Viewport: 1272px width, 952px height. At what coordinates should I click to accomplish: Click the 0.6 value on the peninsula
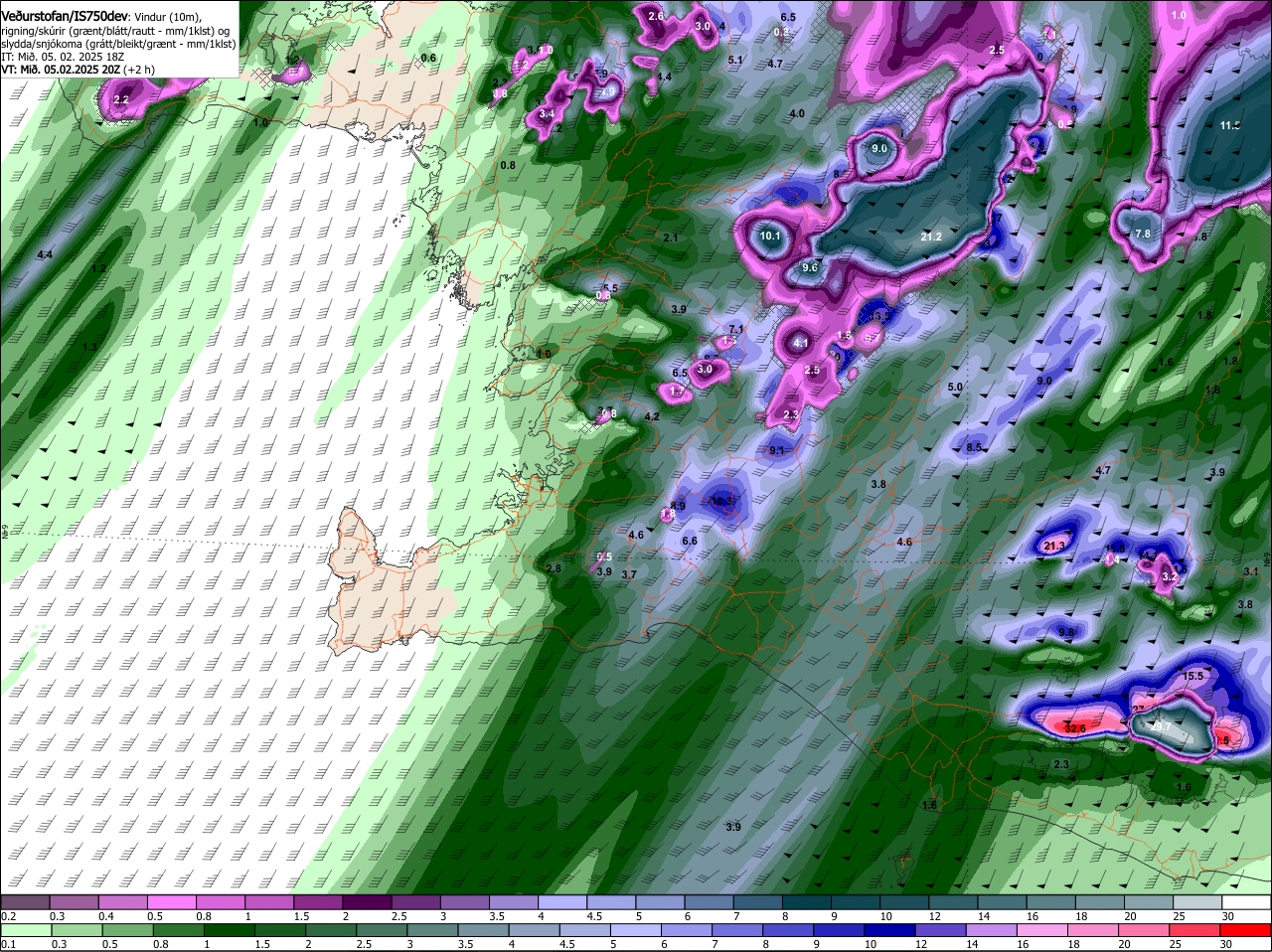(428, 58)
